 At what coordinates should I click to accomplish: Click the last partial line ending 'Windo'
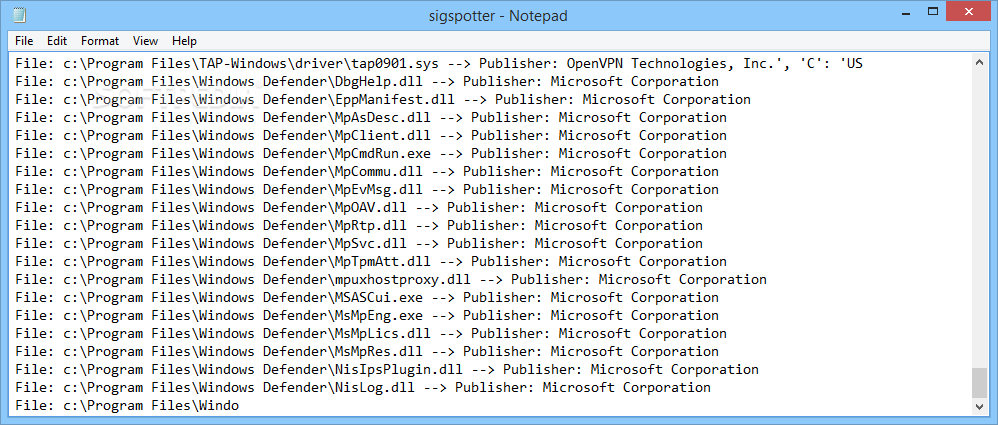[x=127, y=405]
